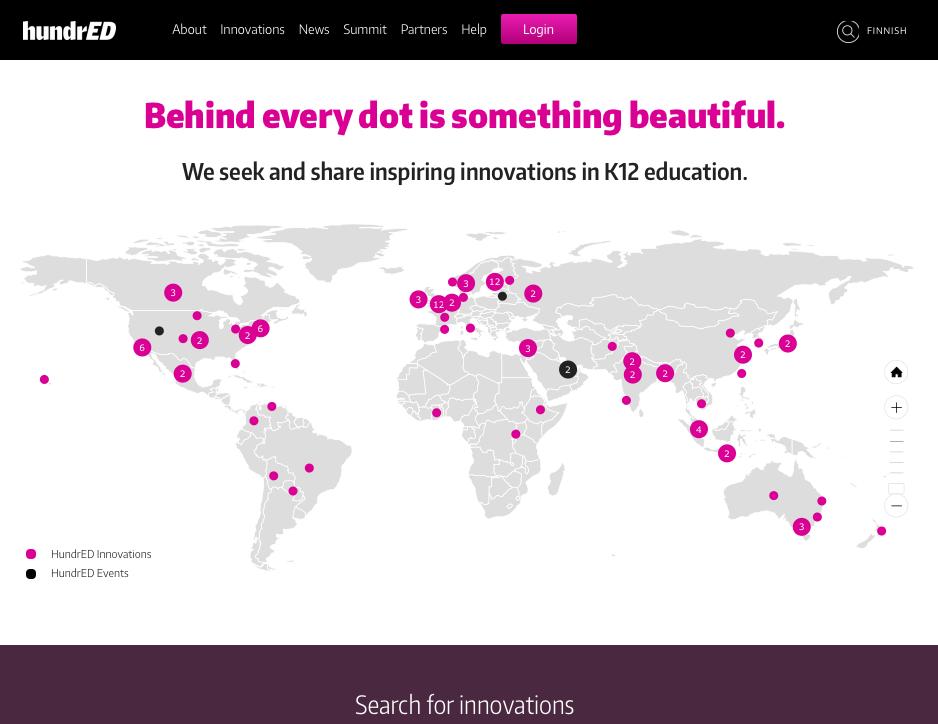Viewport: 938px width, 724px height.
Task: Click HundrED Innovations legend label
Action: (101, 554)
